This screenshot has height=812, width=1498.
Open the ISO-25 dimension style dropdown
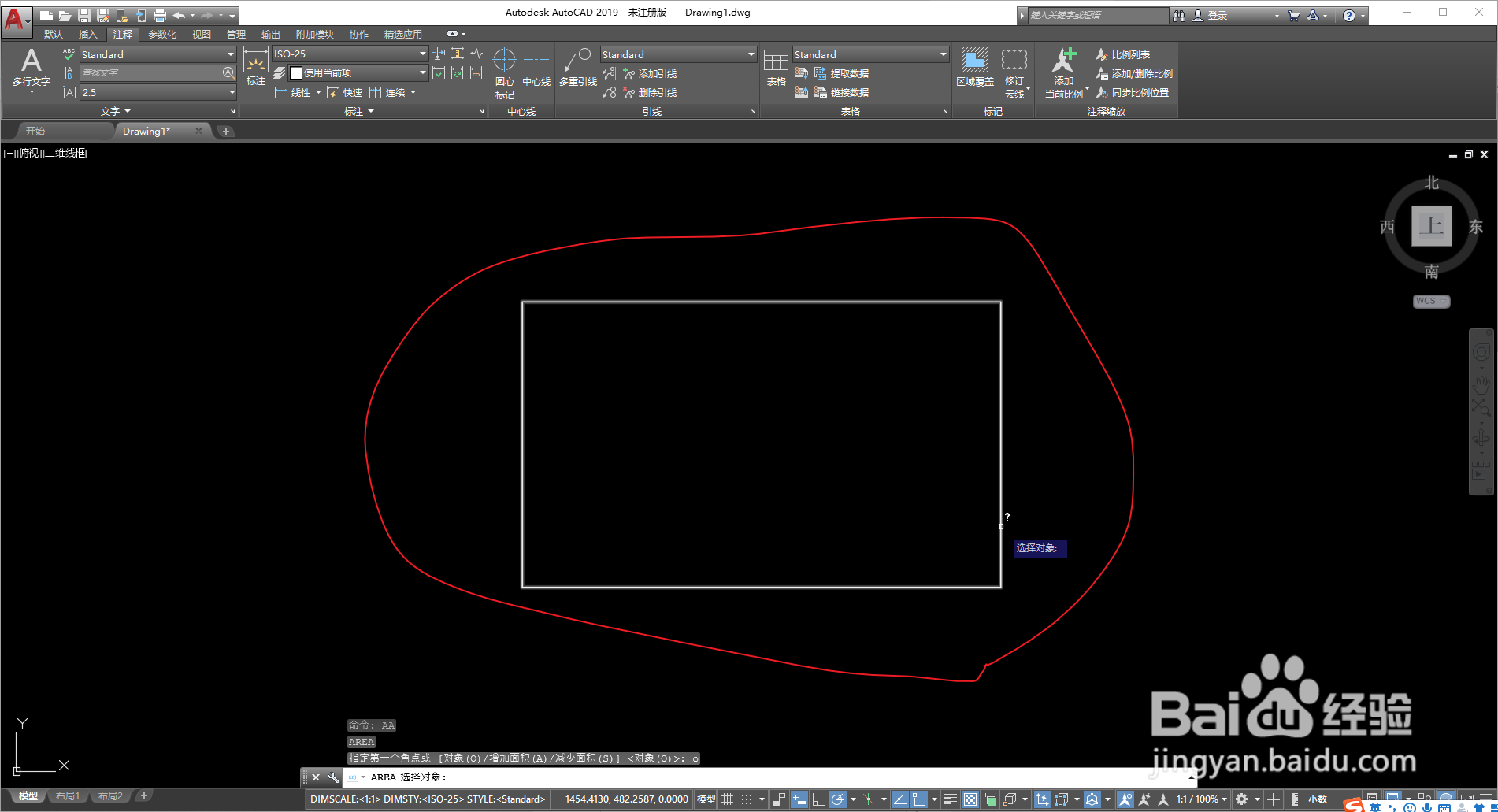click(350, 54)
